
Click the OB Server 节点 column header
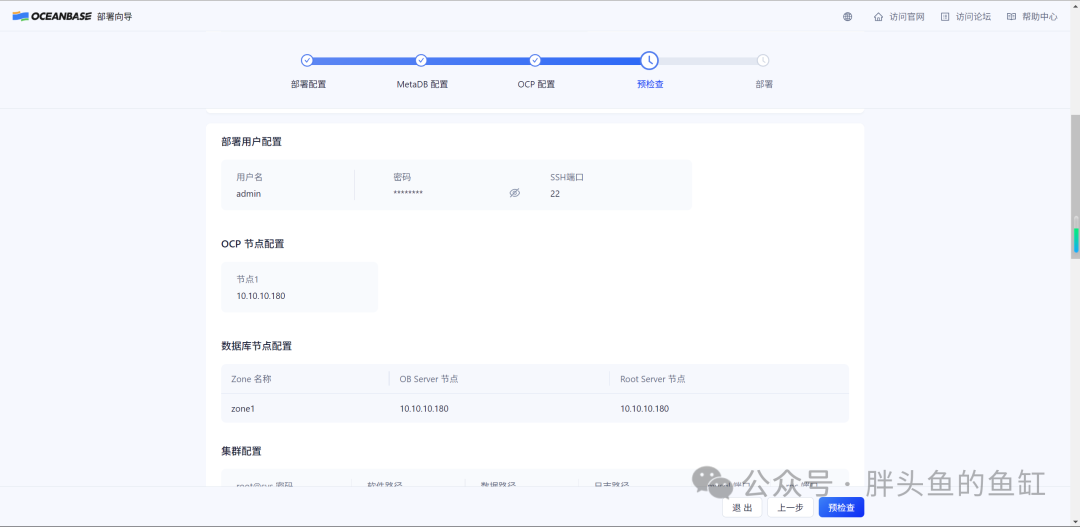[x=429, y=379]
